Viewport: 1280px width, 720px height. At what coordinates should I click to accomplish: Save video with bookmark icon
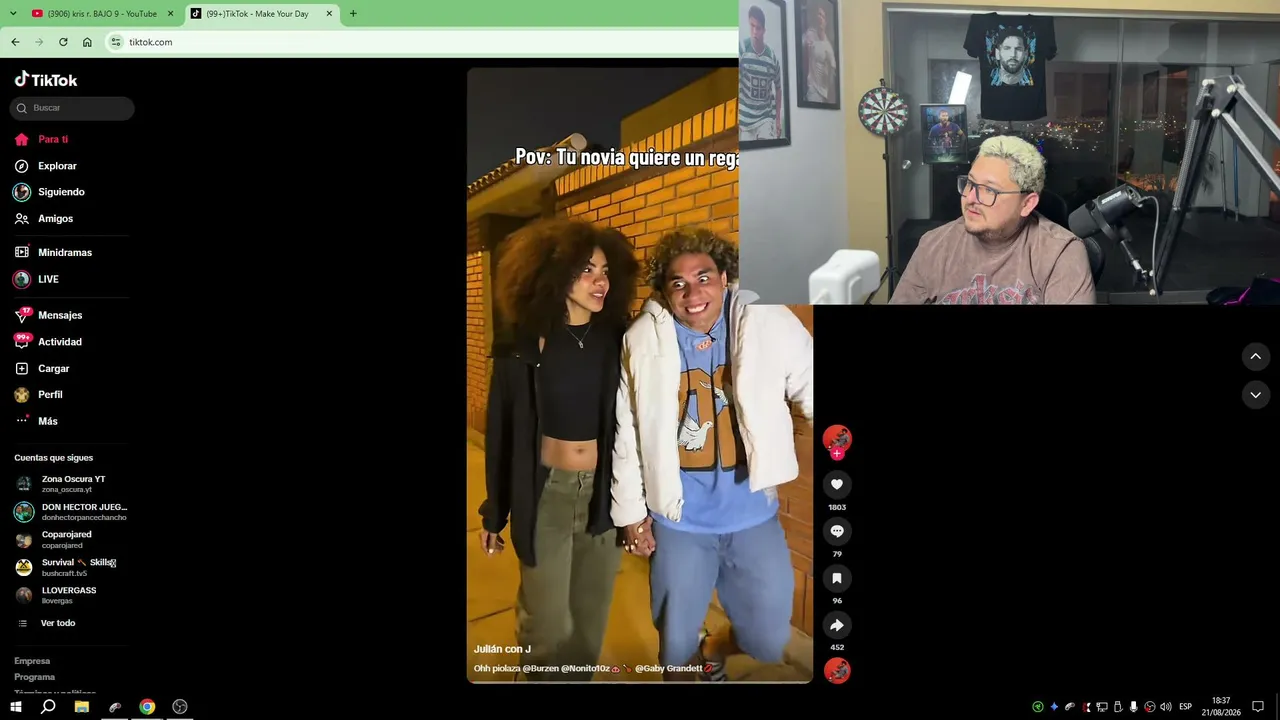click(837, 578)
